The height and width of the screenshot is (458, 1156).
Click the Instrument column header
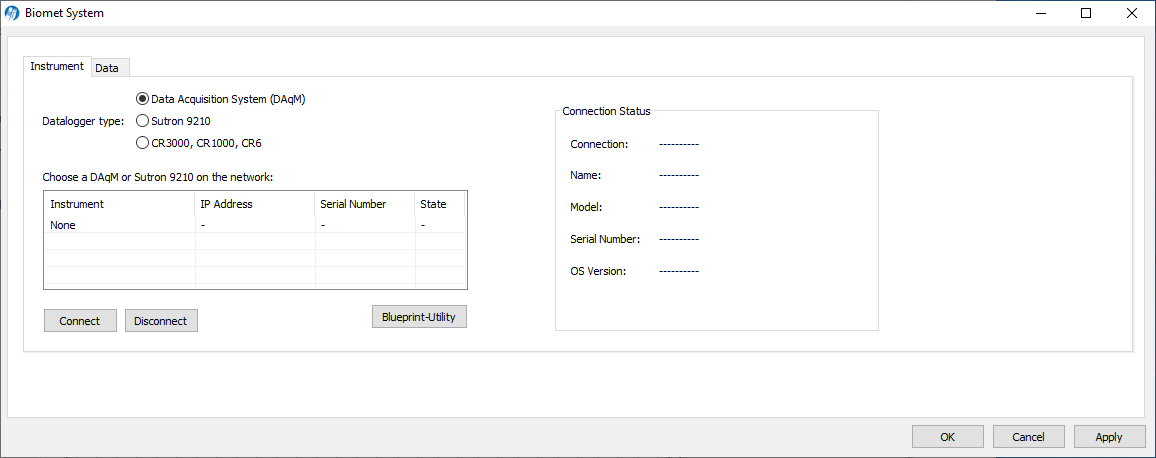pos(120,204)
